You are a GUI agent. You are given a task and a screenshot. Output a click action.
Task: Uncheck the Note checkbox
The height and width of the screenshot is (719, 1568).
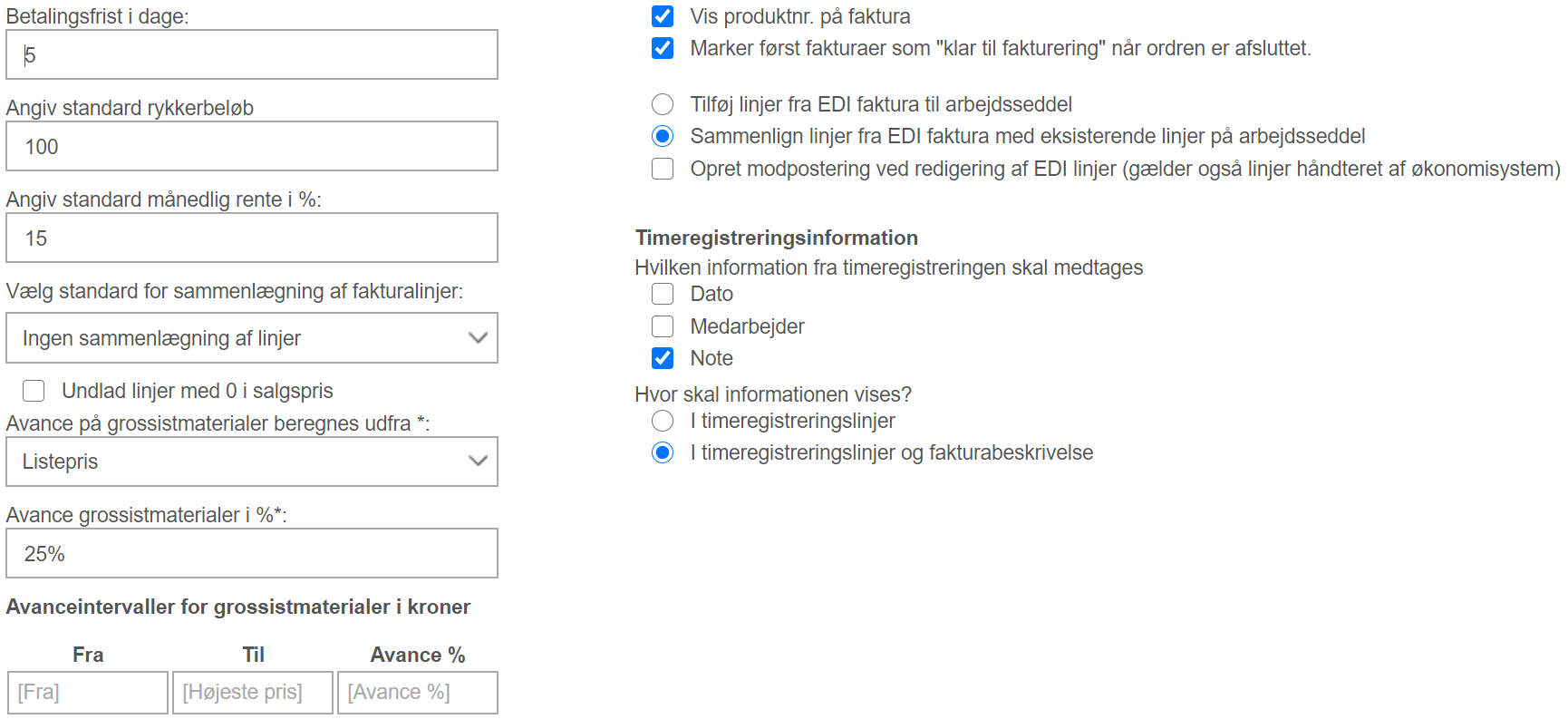pyautogui.click(x=663, y=358)
